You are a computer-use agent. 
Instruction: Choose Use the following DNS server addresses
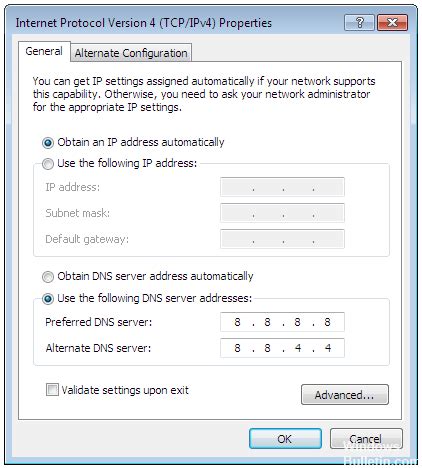[48, 299]
